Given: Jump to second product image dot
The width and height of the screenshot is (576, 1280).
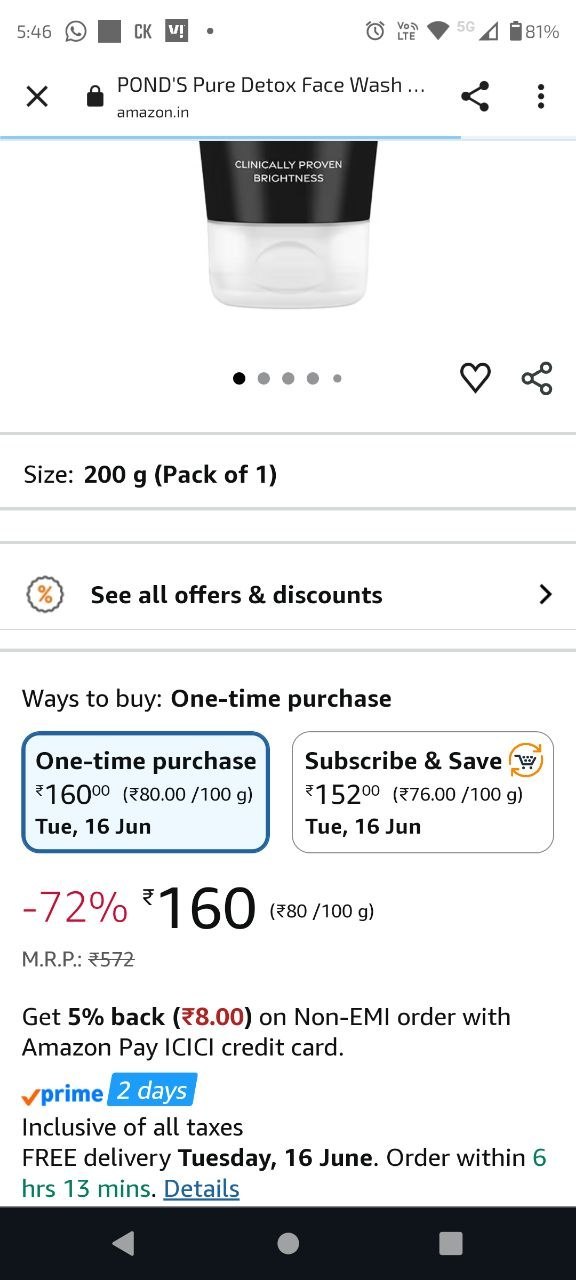Looking at the screenshot, I should tap(264, 378).
